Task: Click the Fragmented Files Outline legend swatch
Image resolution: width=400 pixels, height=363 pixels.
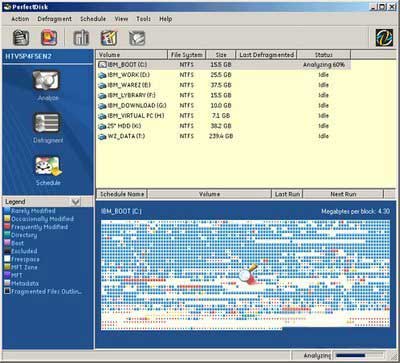Action: (7, 291)
